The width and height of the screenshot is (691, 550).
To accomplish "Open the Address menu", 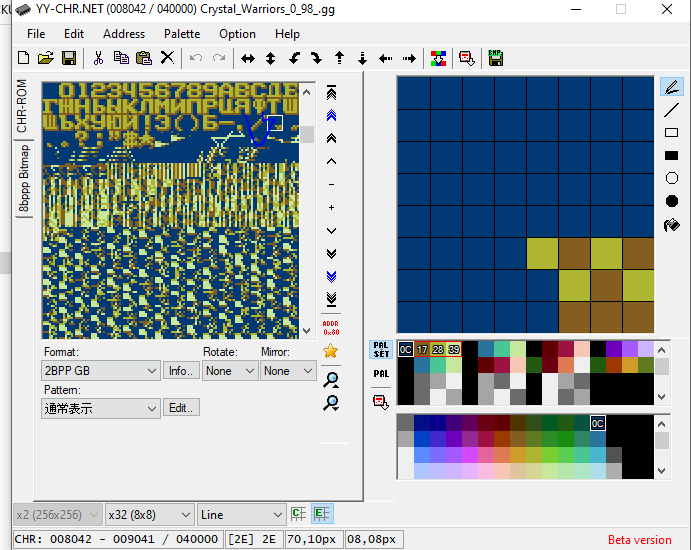I will [x=124, y=34].
